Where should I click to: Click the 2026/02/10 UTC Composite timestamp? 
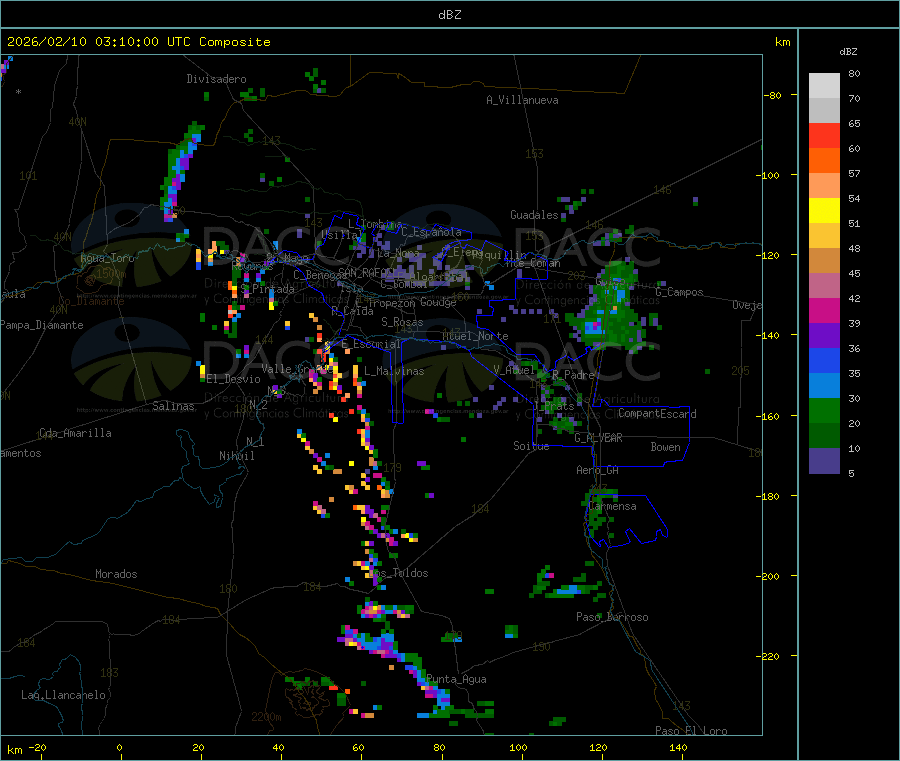click(x=139, y=42)
